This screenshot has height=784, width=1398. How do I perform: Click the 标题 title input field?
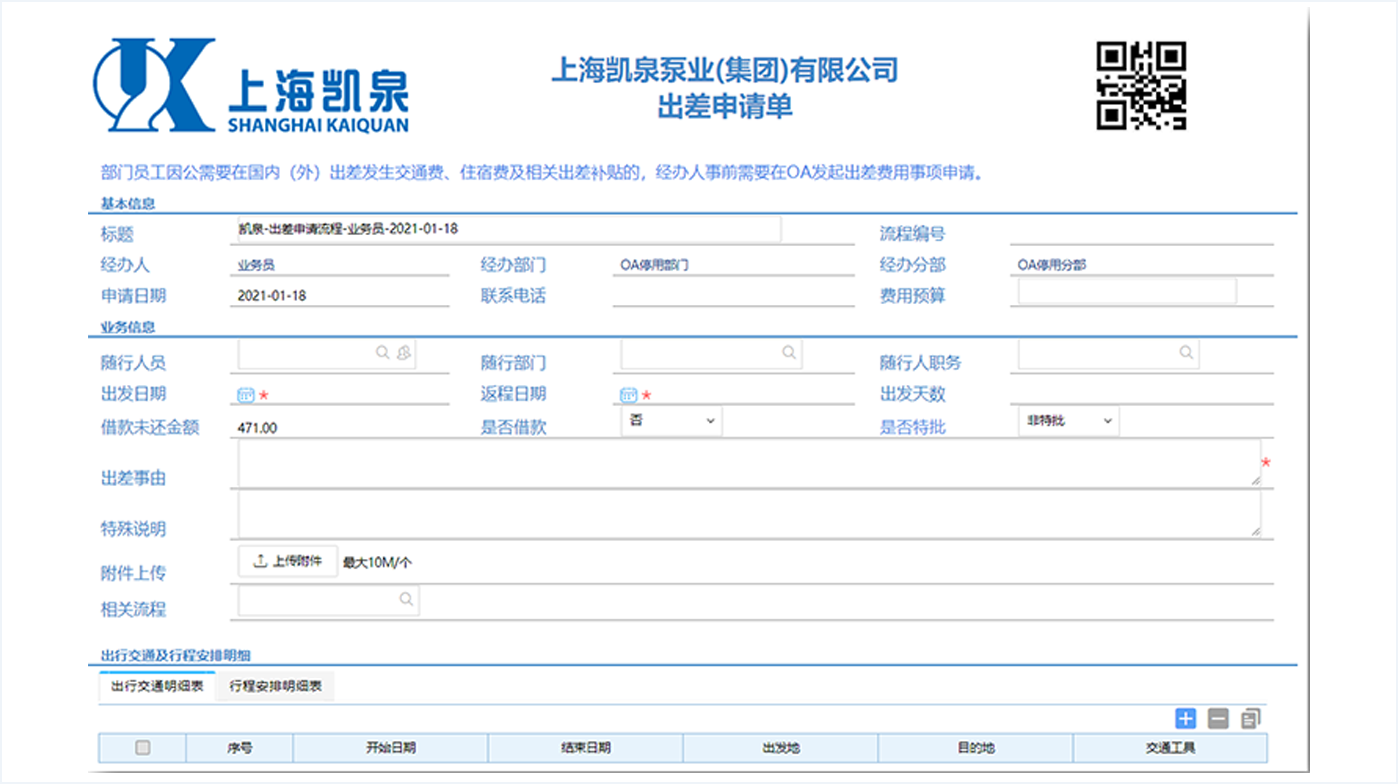507,229
